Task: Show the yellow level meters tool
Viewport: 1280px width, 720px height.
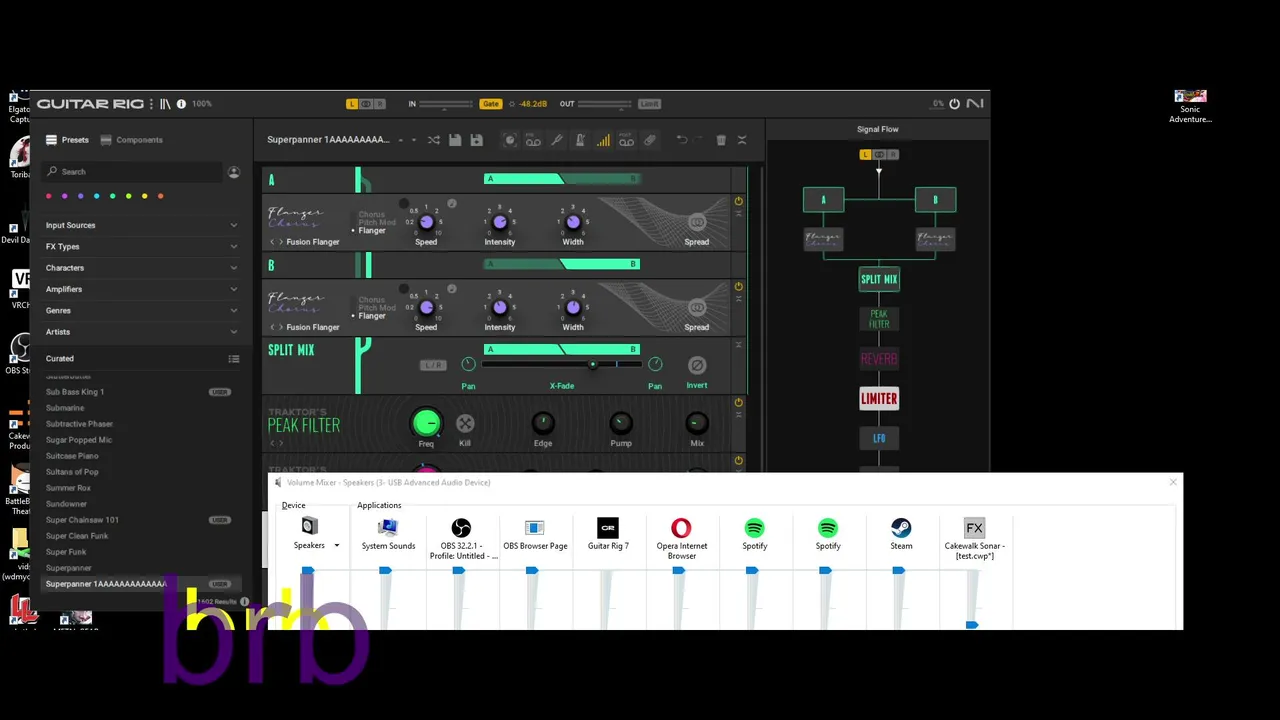Action: coord(603,140)
